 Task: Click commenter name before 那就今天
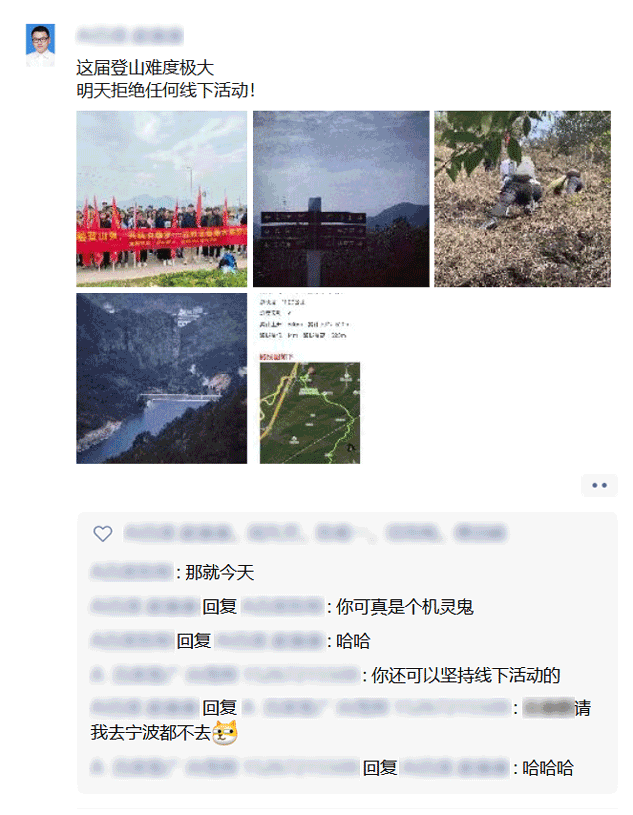[x=131, y=573]
